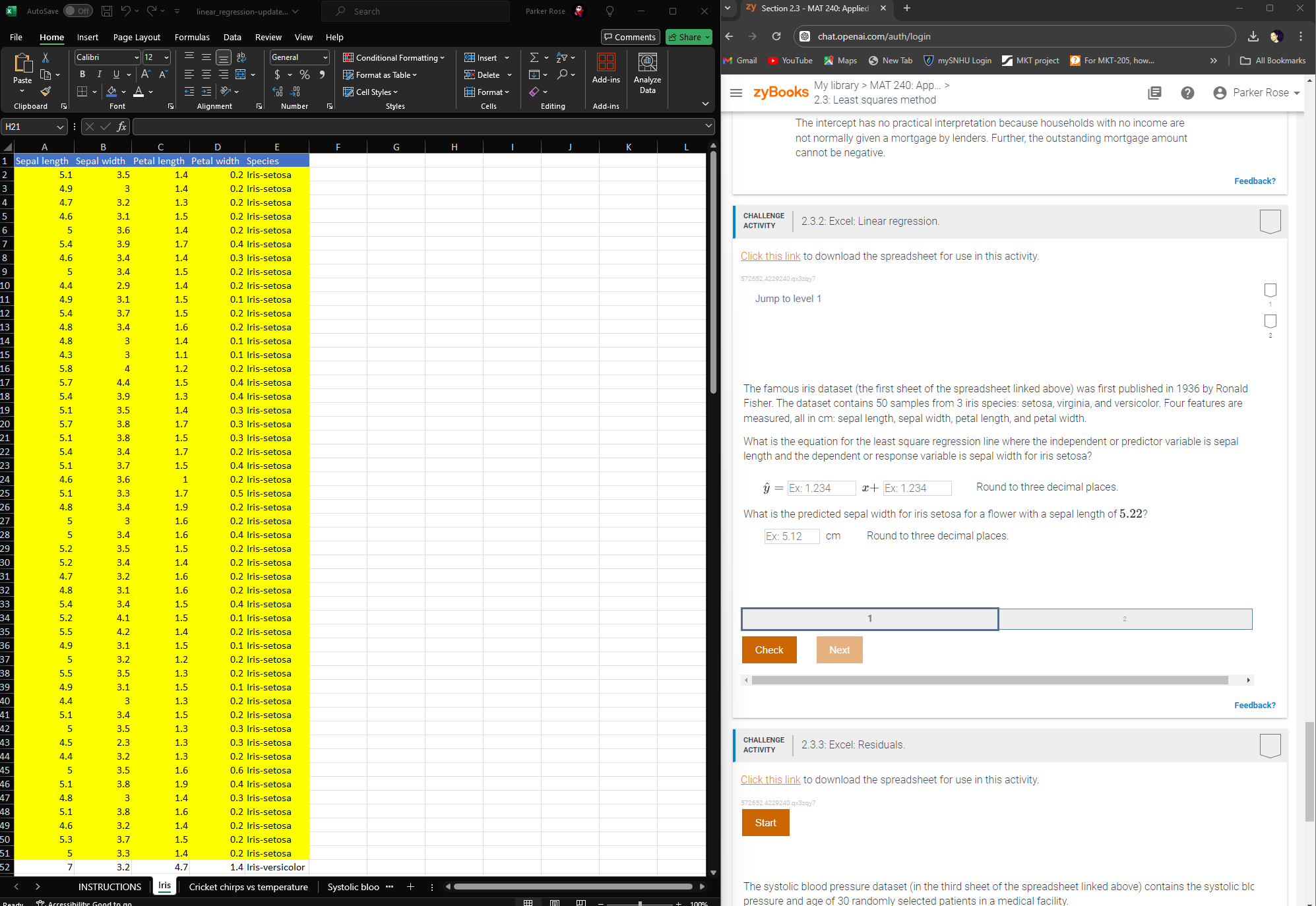Image resolution: width=1316 pixels, height=906 pixels.
Task: Click the predicted sepal width input field
Action: 792,536
